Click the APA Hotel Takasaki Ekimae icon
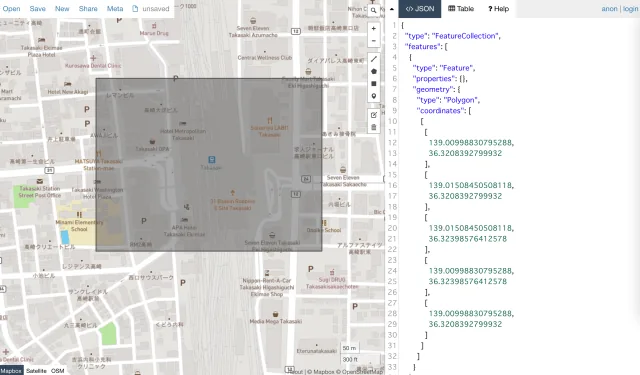 click(184, 220)
